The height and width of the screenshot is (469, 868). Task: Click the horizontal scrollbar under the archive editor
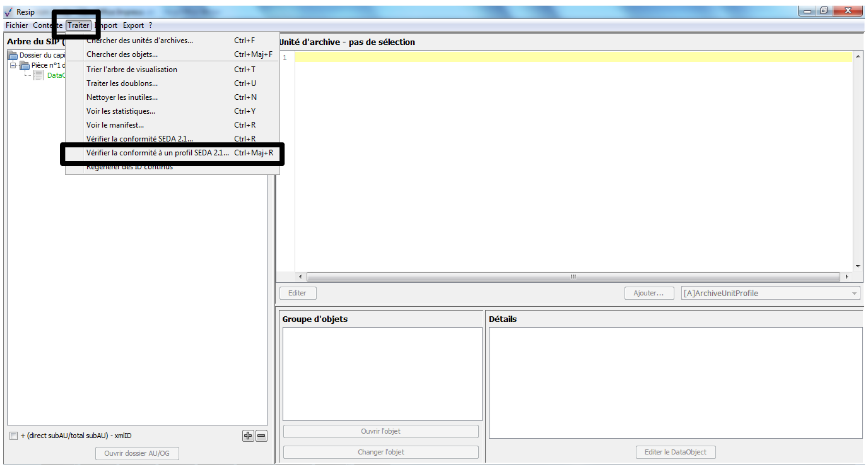[x=573, y=276]
